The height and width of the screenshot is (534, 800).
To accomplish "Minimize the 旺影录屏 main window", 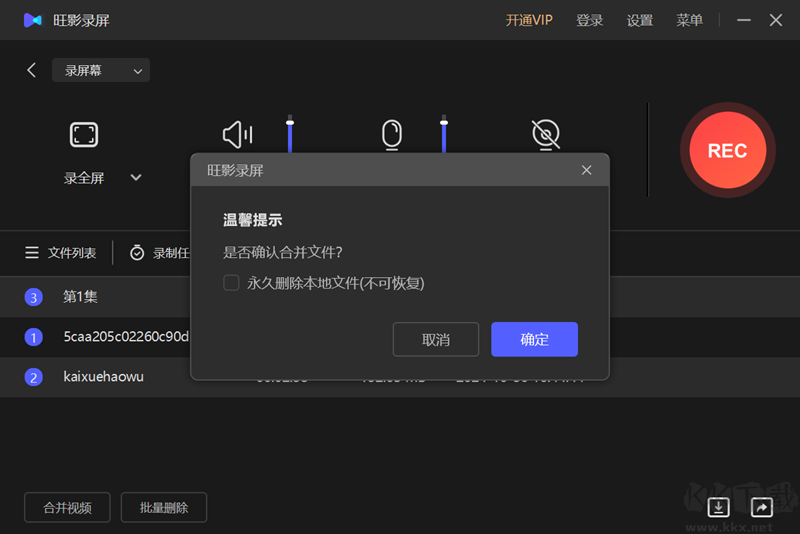I will coord(744,20).
